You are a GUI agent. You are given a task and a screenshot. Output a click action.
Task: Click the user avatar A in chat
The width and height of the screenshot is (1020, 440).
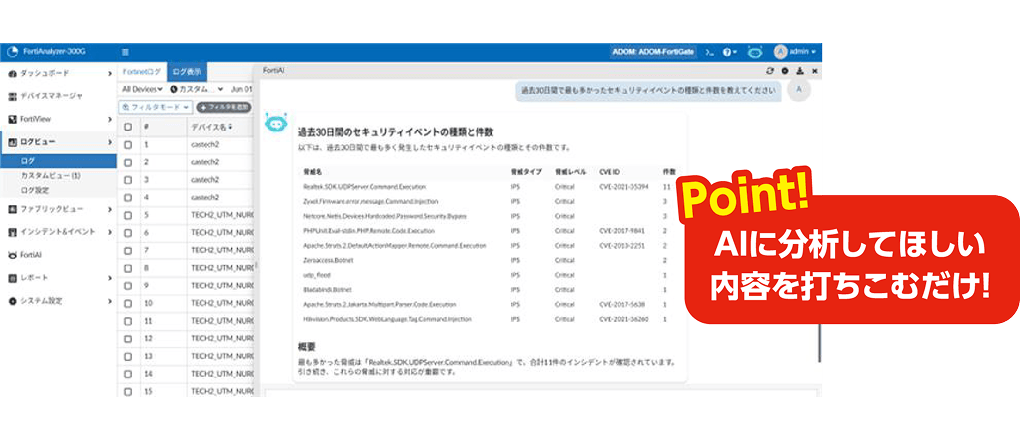coord(799,90)
